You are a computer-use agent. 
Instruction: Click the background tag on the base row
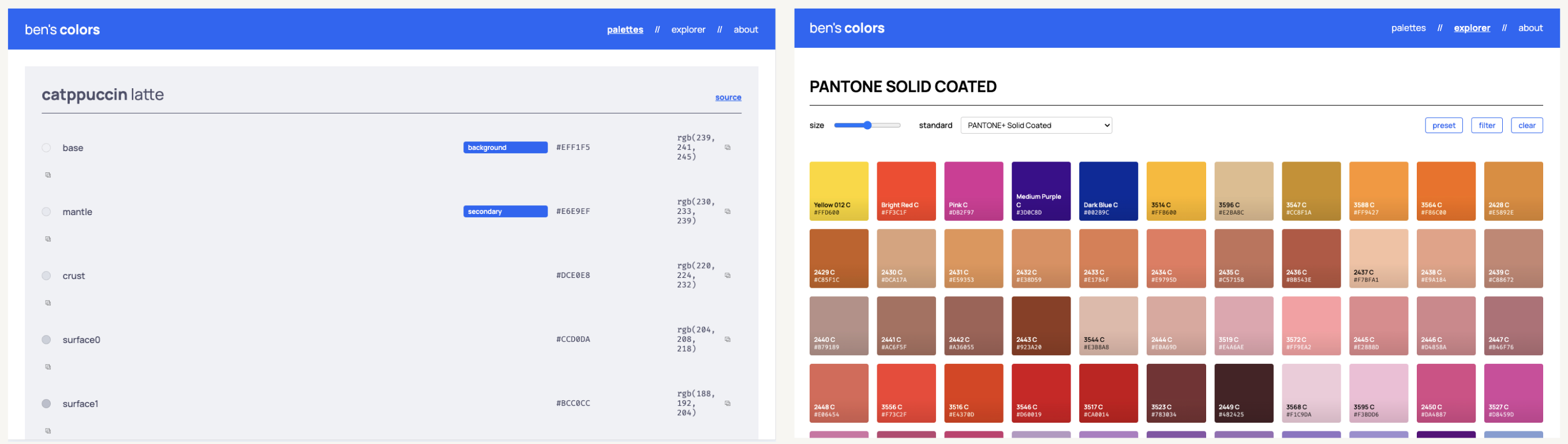point(504,148)
